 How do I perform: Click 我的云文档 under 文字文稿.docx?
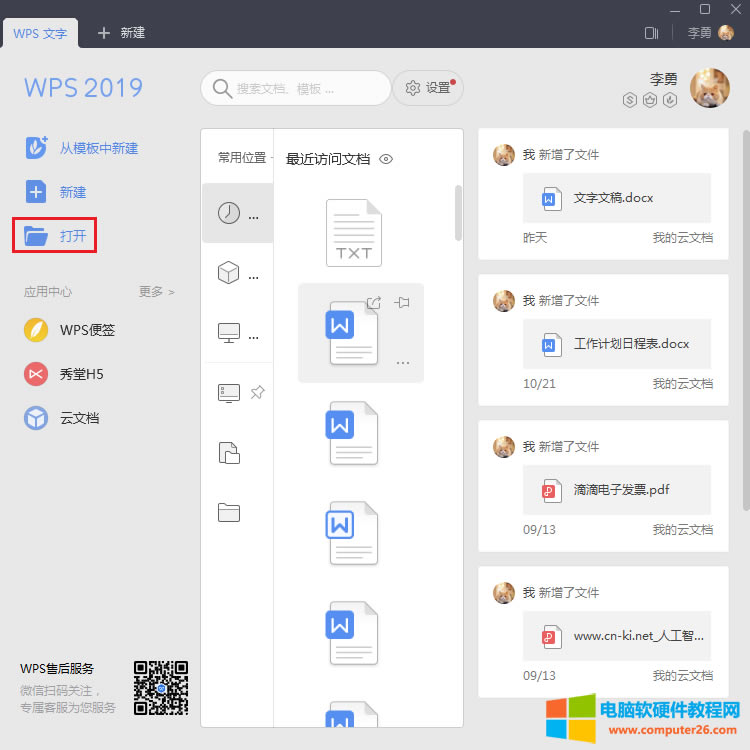pos(683,237)
